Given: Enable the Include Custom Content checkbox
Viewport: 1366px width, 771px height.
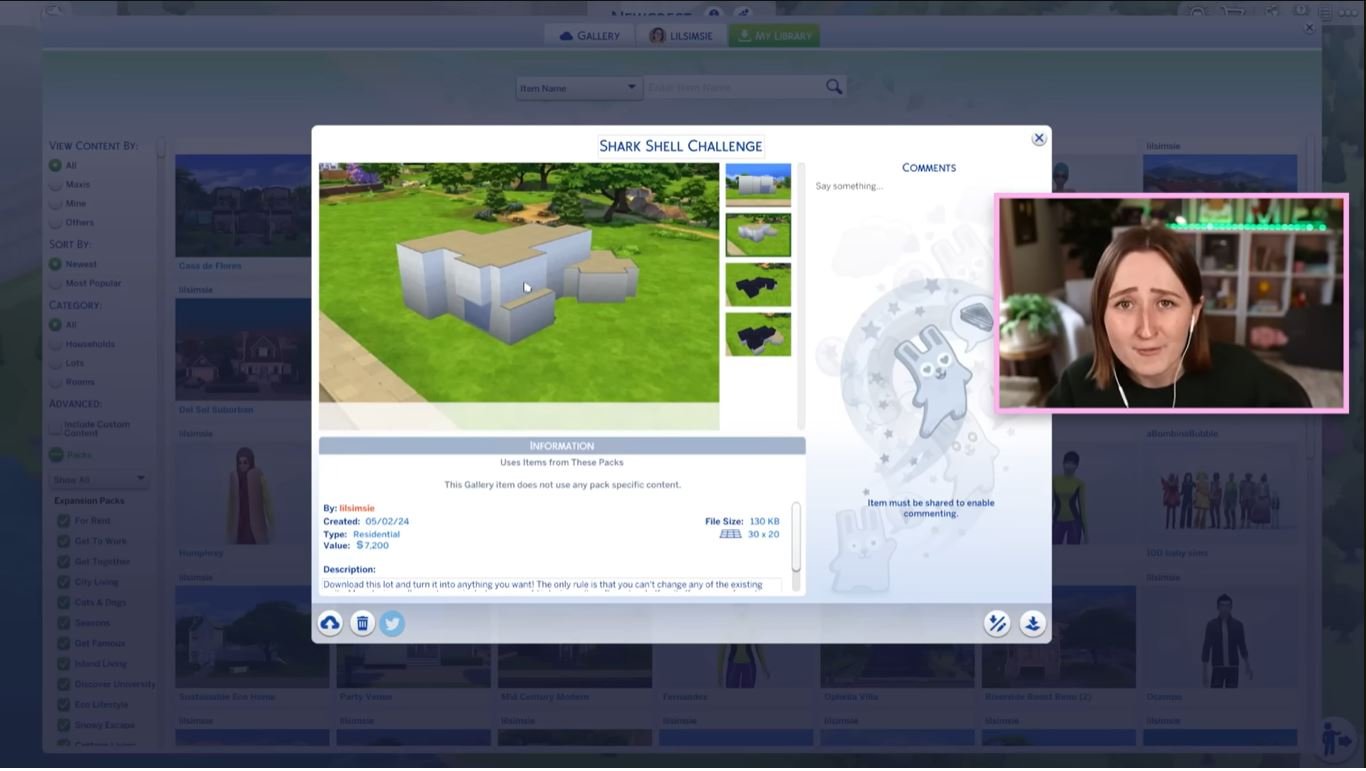Looking at the screenshot, I should [x=55, y=426].
